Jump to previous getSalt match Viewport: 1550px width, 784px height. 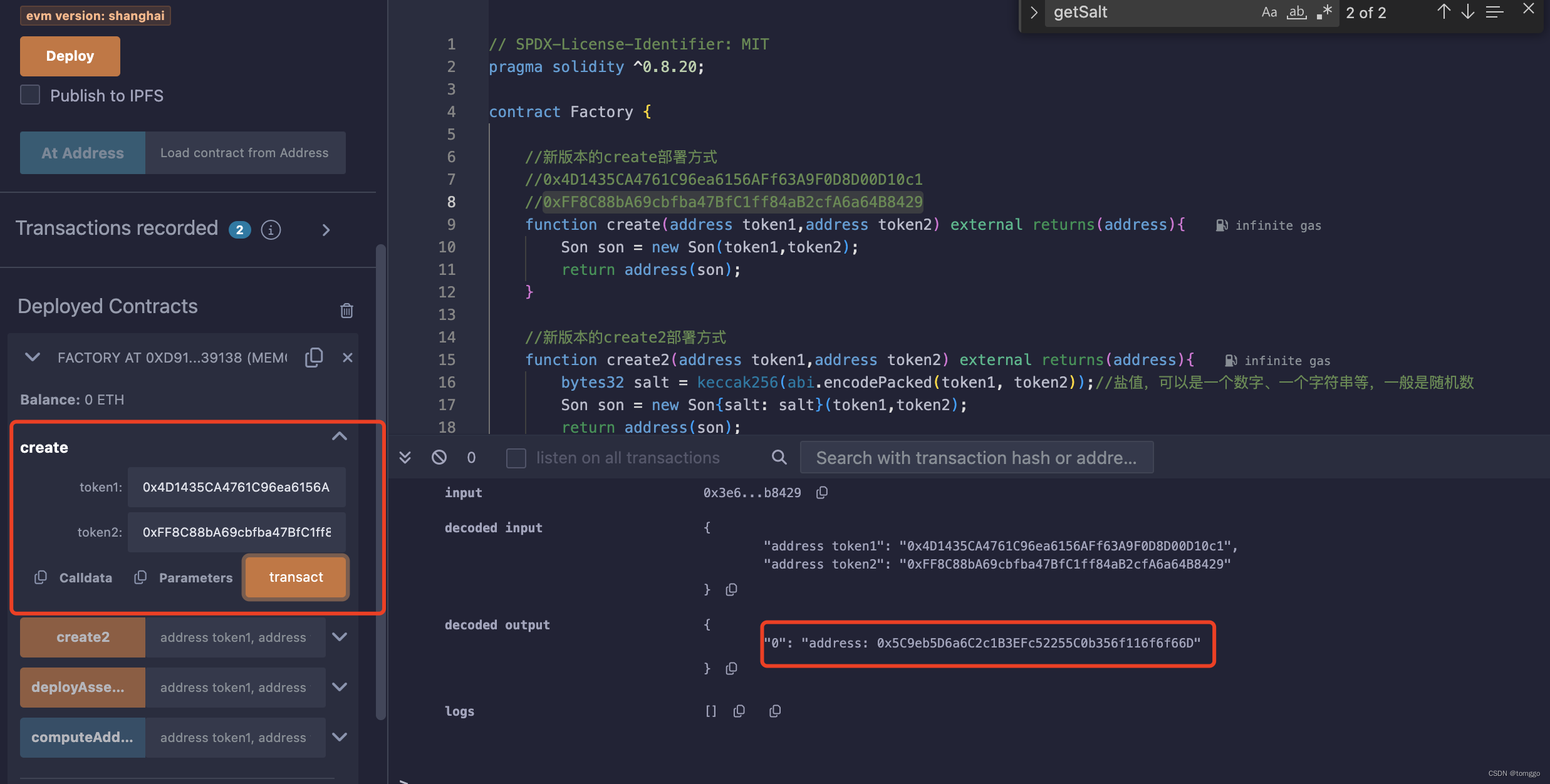(x=1443, y=11)
